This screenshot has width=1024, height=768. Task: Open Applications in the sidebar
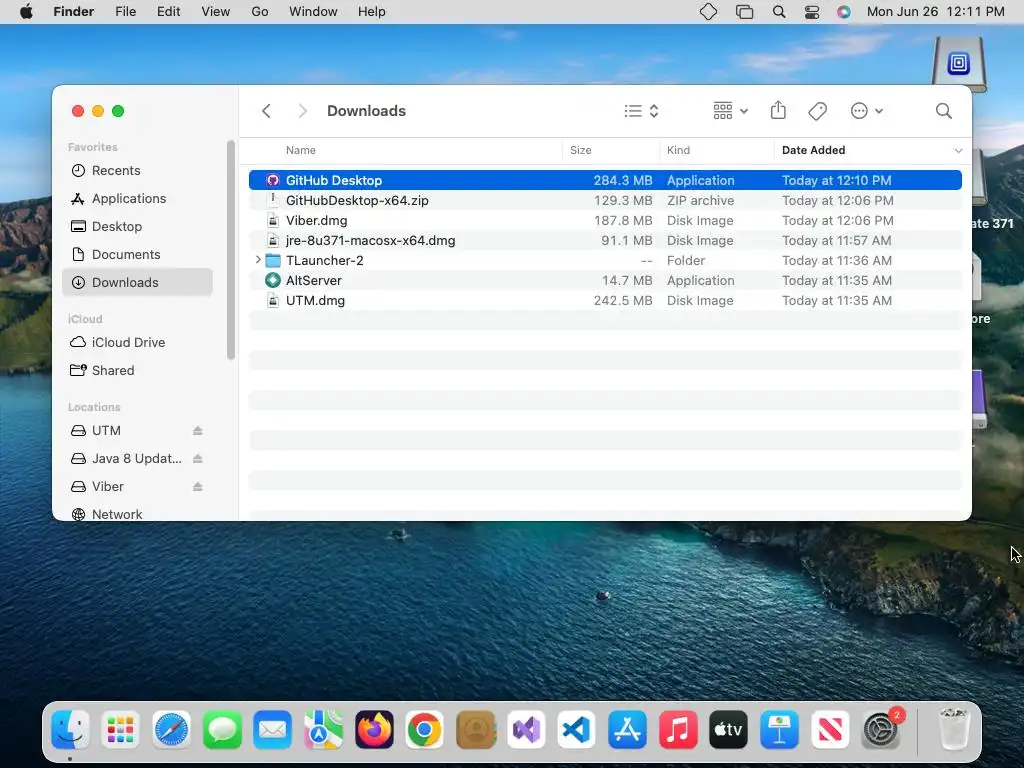coord(137,199)
